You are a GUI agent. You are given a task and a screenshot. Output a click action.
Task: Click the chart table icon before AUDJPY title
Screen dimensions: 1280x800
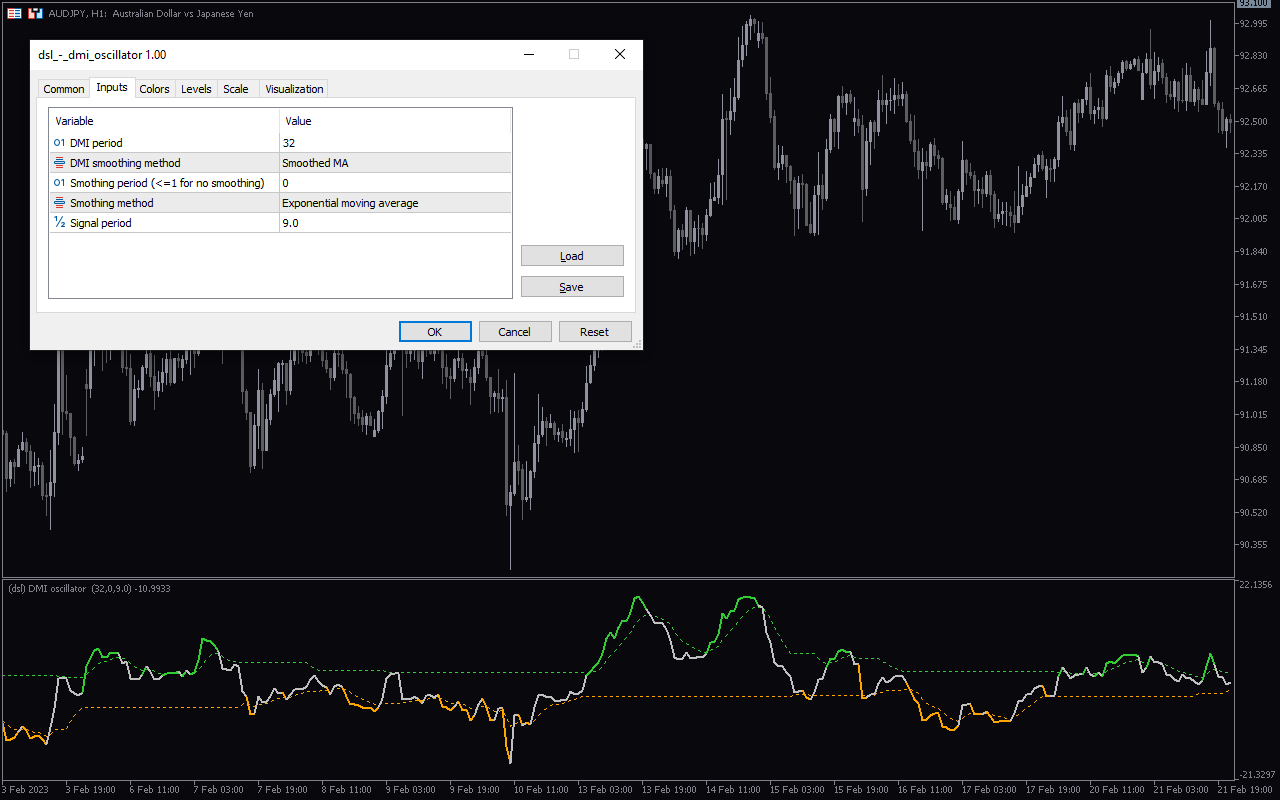[x=15, y=14]
